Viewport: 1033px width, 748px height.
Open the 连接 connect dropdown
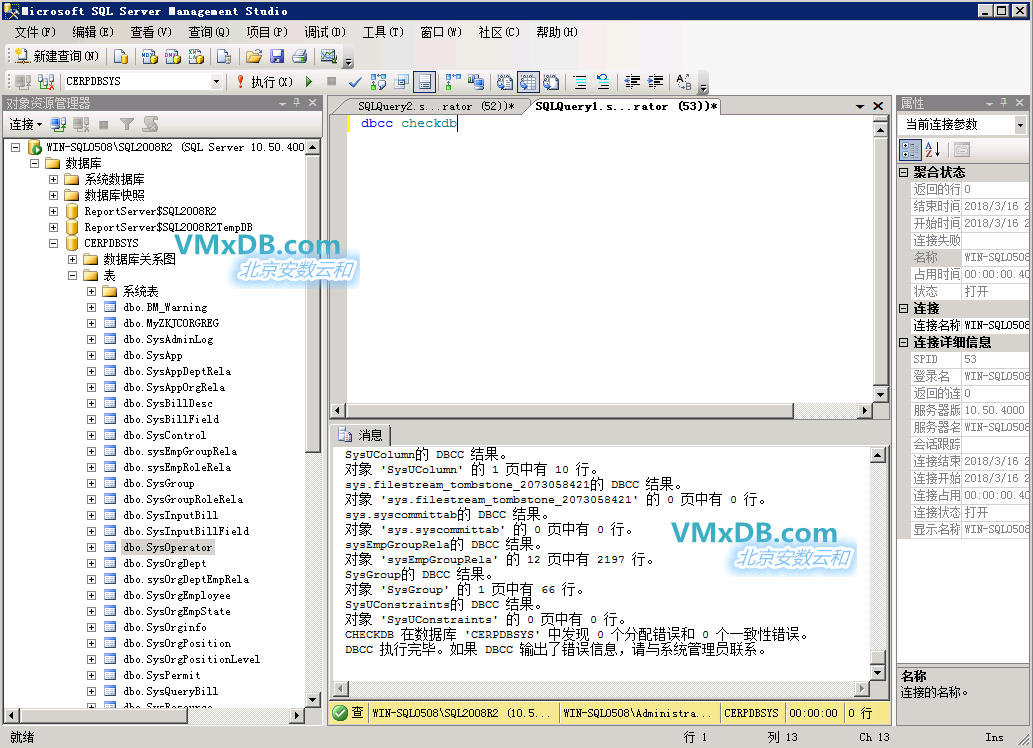click(x=25, y=125)
